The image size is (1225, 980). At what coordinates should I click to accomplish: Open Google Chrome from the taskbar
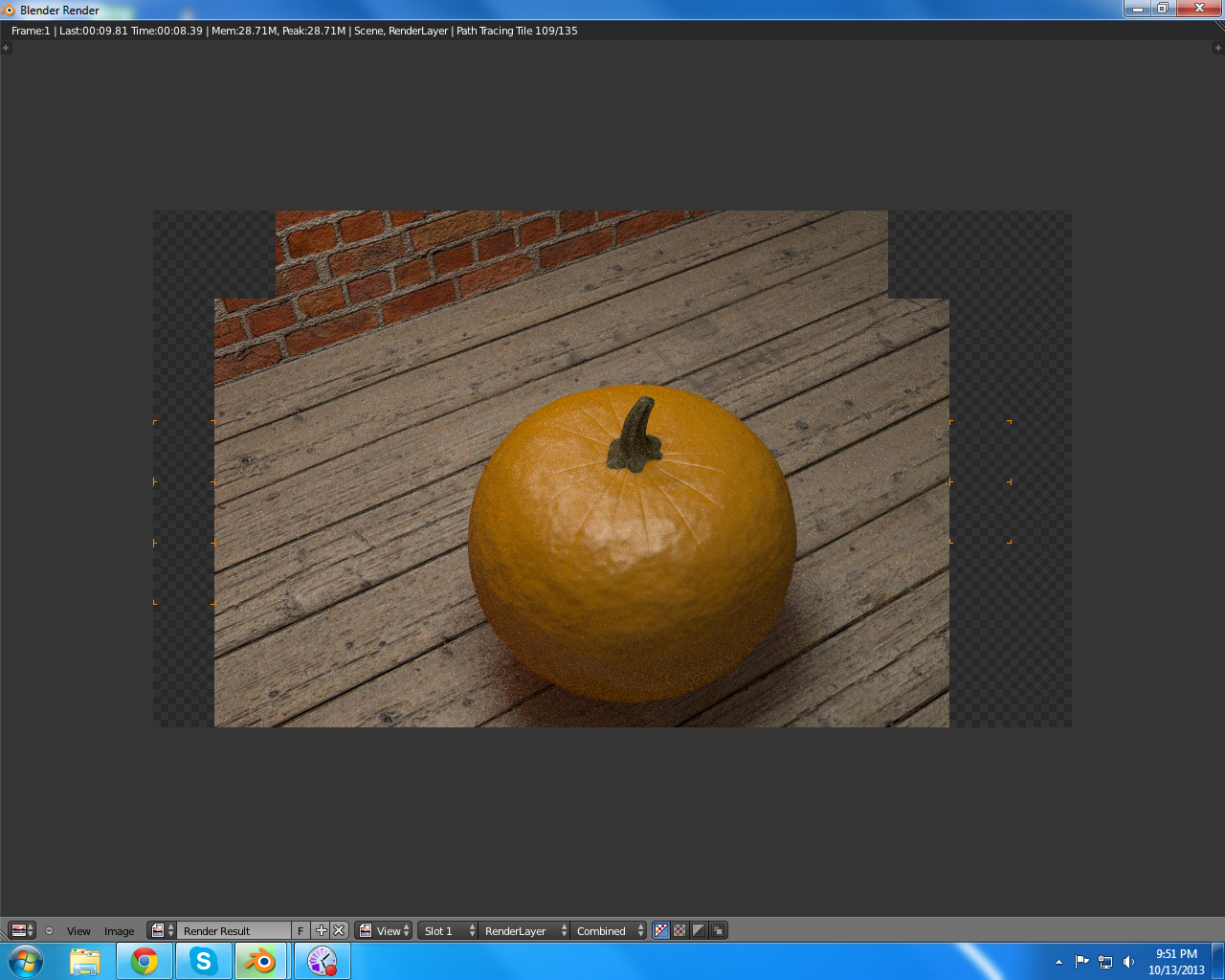pos(145,961)
